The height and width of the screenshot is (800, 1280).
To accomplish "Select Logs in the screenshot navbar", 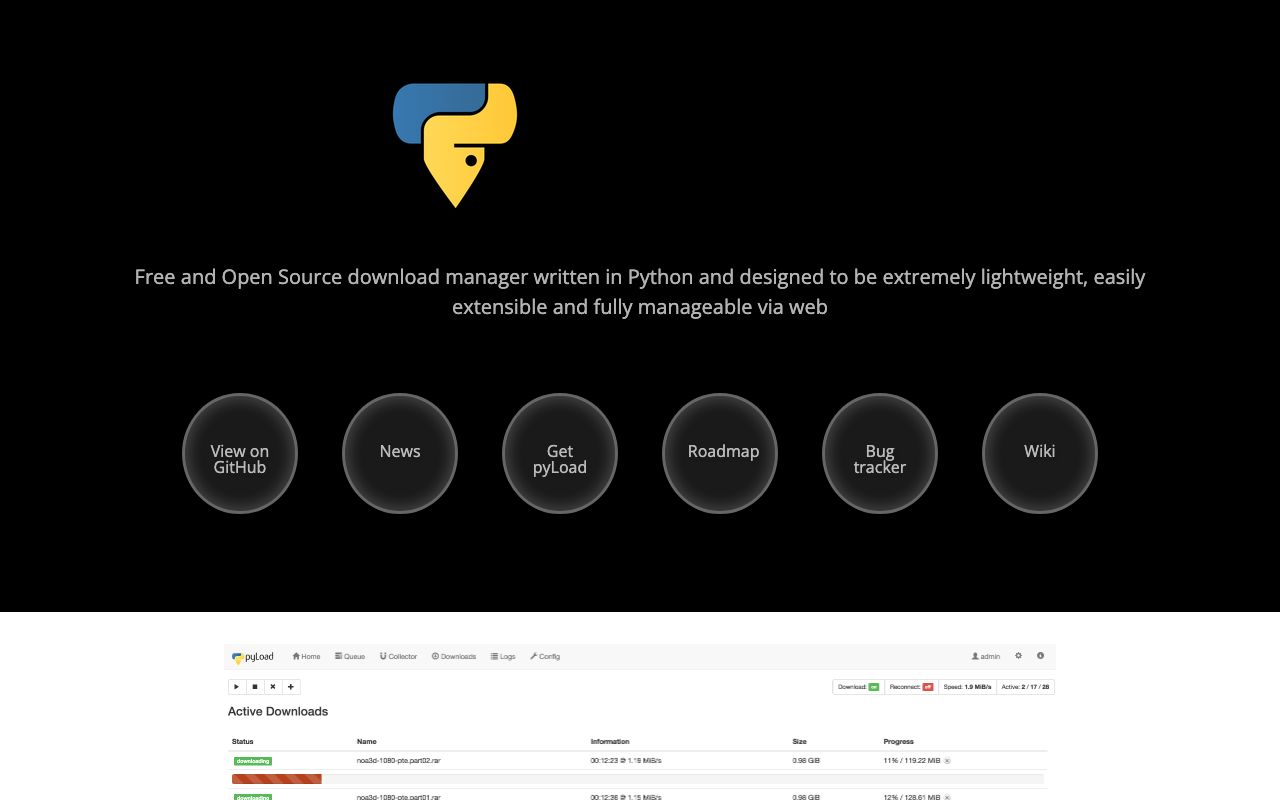I will (x=503, y=657).
